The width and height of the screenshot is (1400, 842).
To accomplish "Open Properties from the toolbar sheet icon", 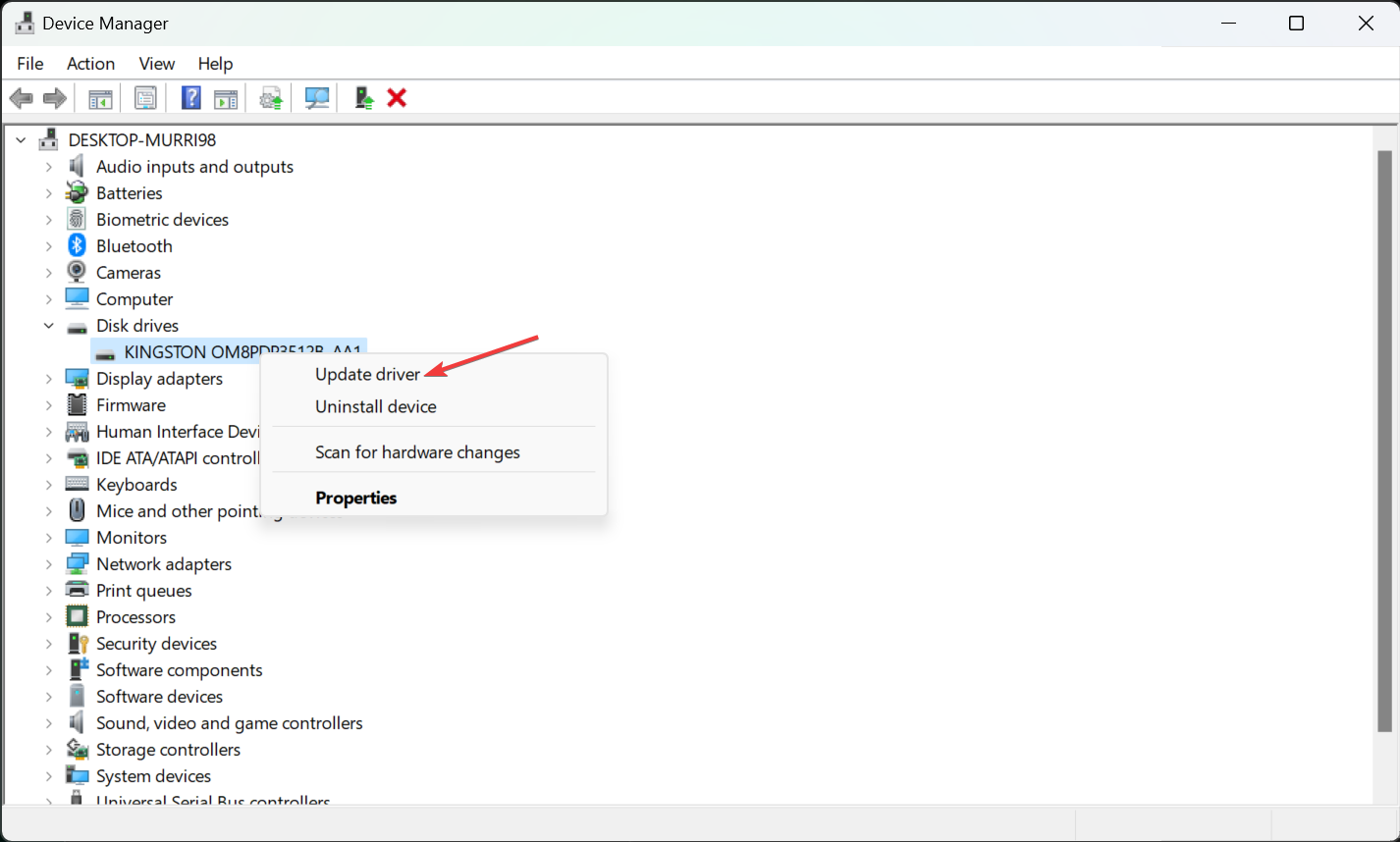I will click(x=145, y=98).
